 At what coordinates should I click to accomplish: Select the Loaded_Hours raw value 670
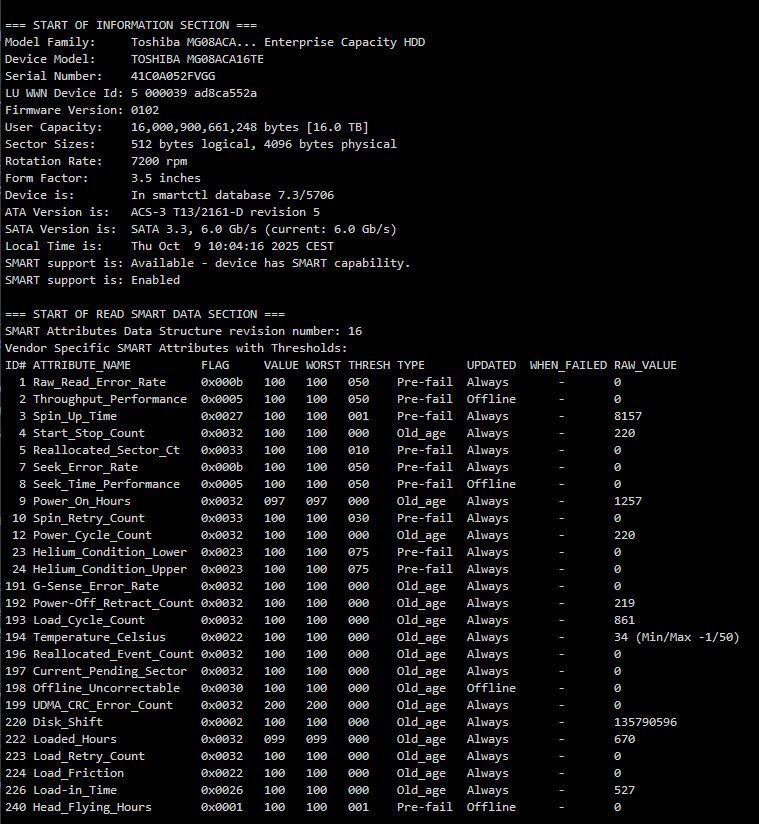[624, 739]
